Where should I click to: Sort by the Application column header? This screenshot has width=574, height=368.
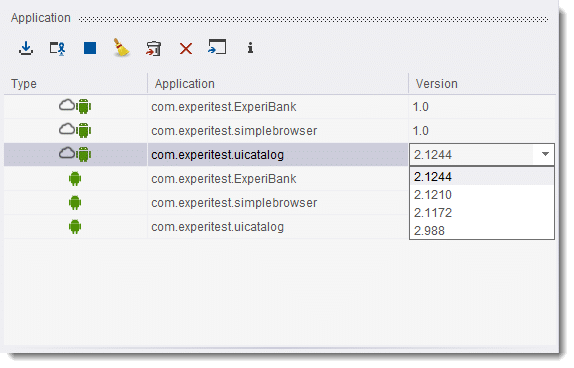(278, 83)
